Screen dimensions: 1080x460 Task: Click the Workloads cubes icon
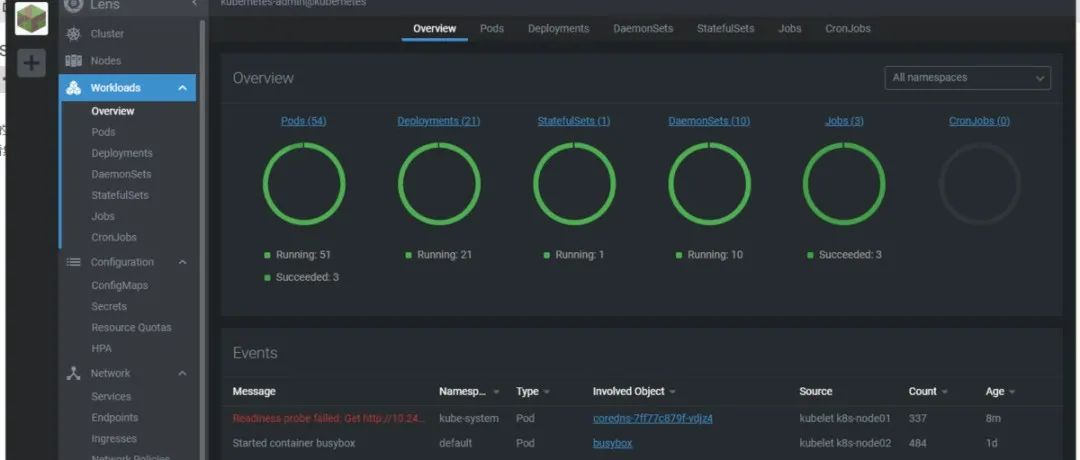click(74, 87)
